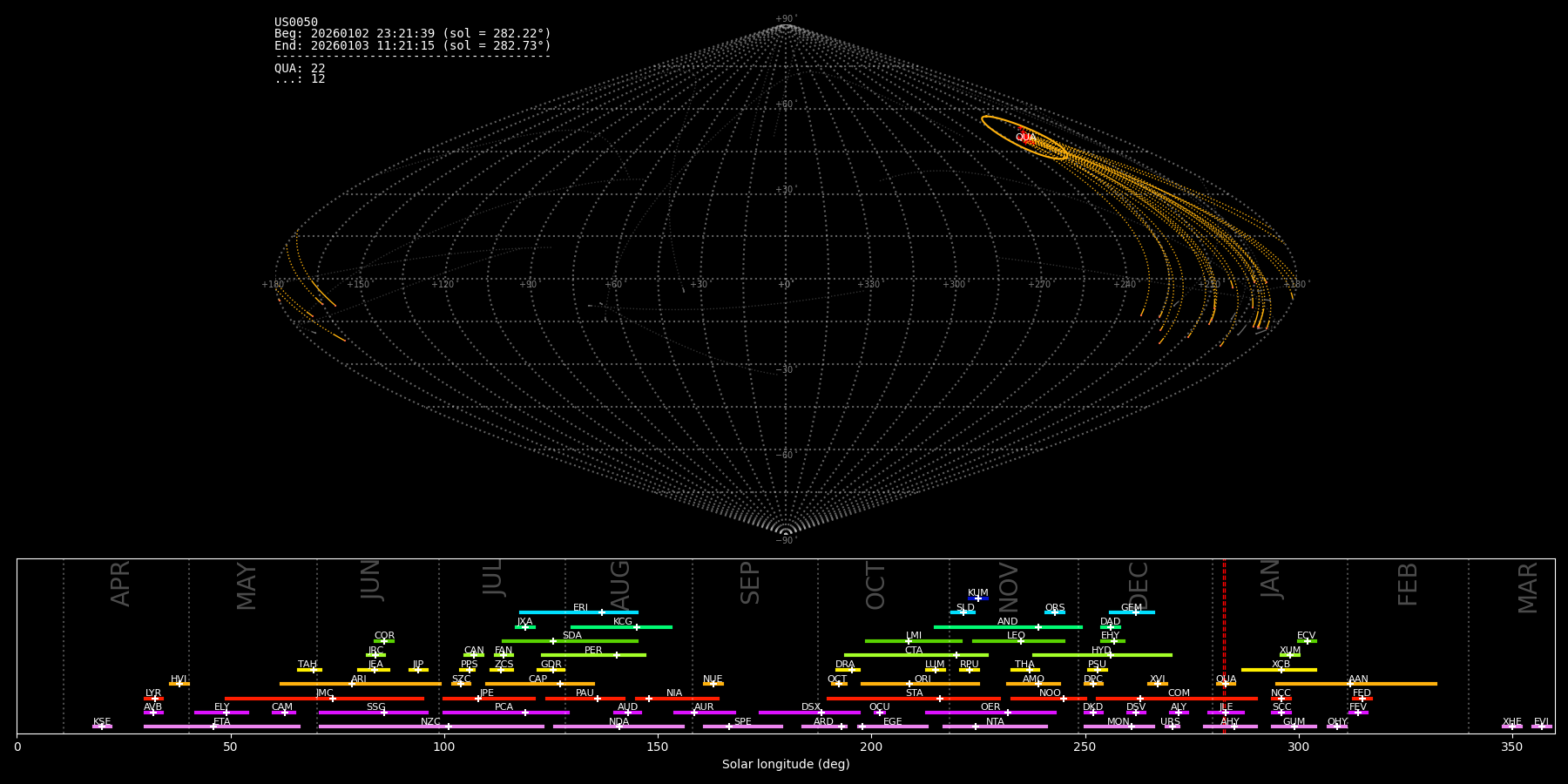Click the peak marker on the LEO bar
The image size is (1568, 784).
[1021, 641]
